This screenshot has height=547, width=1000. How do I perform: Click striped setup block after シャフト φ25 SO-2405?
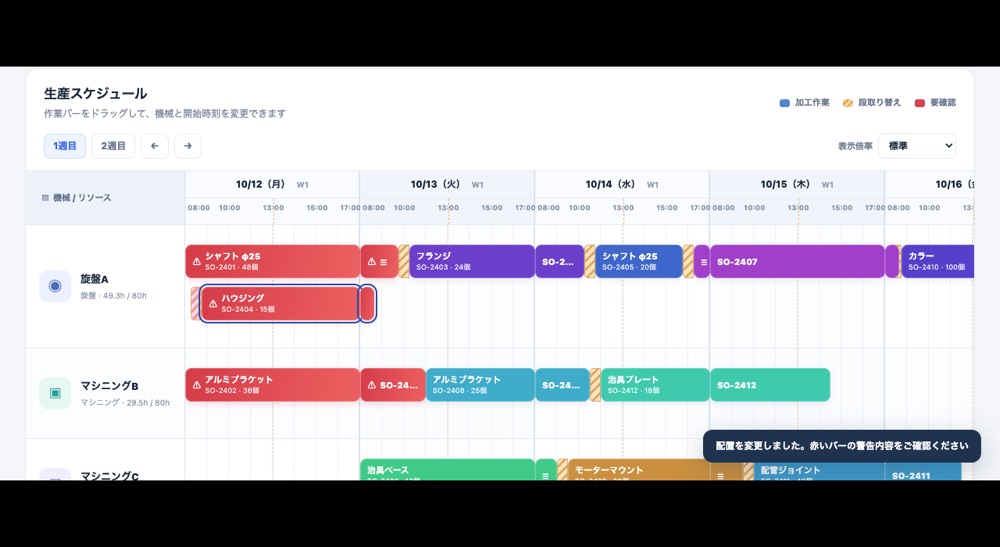[688, 261]
